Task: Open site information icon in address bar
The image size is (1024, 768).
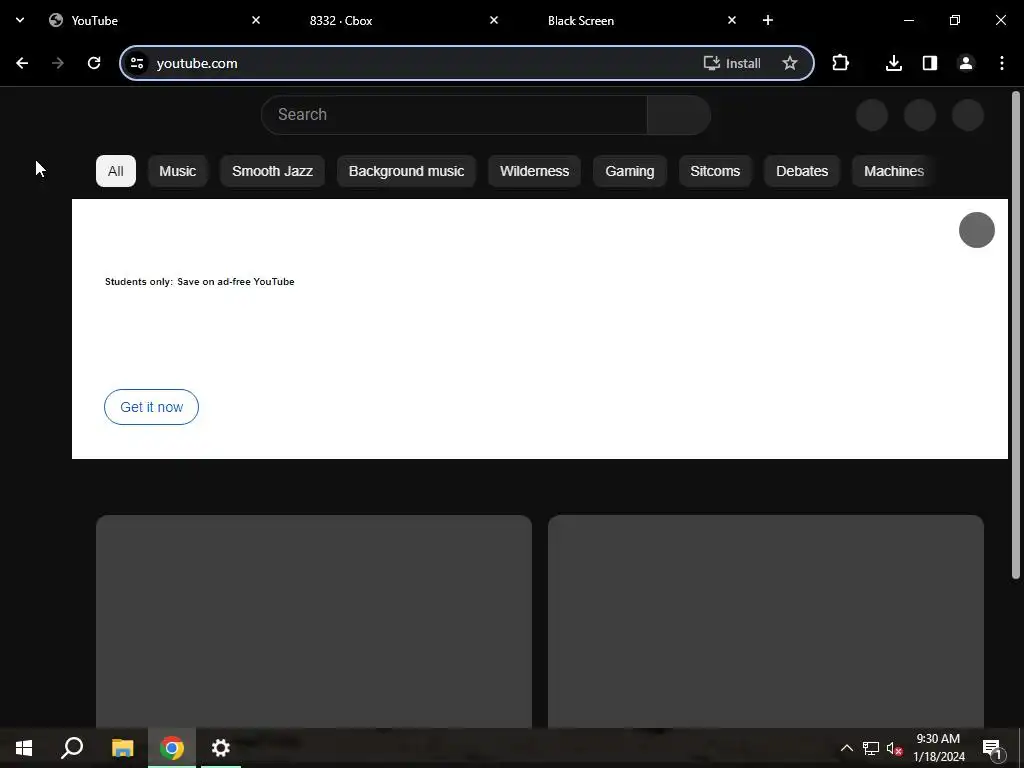Action: click(x=137, y=63)
